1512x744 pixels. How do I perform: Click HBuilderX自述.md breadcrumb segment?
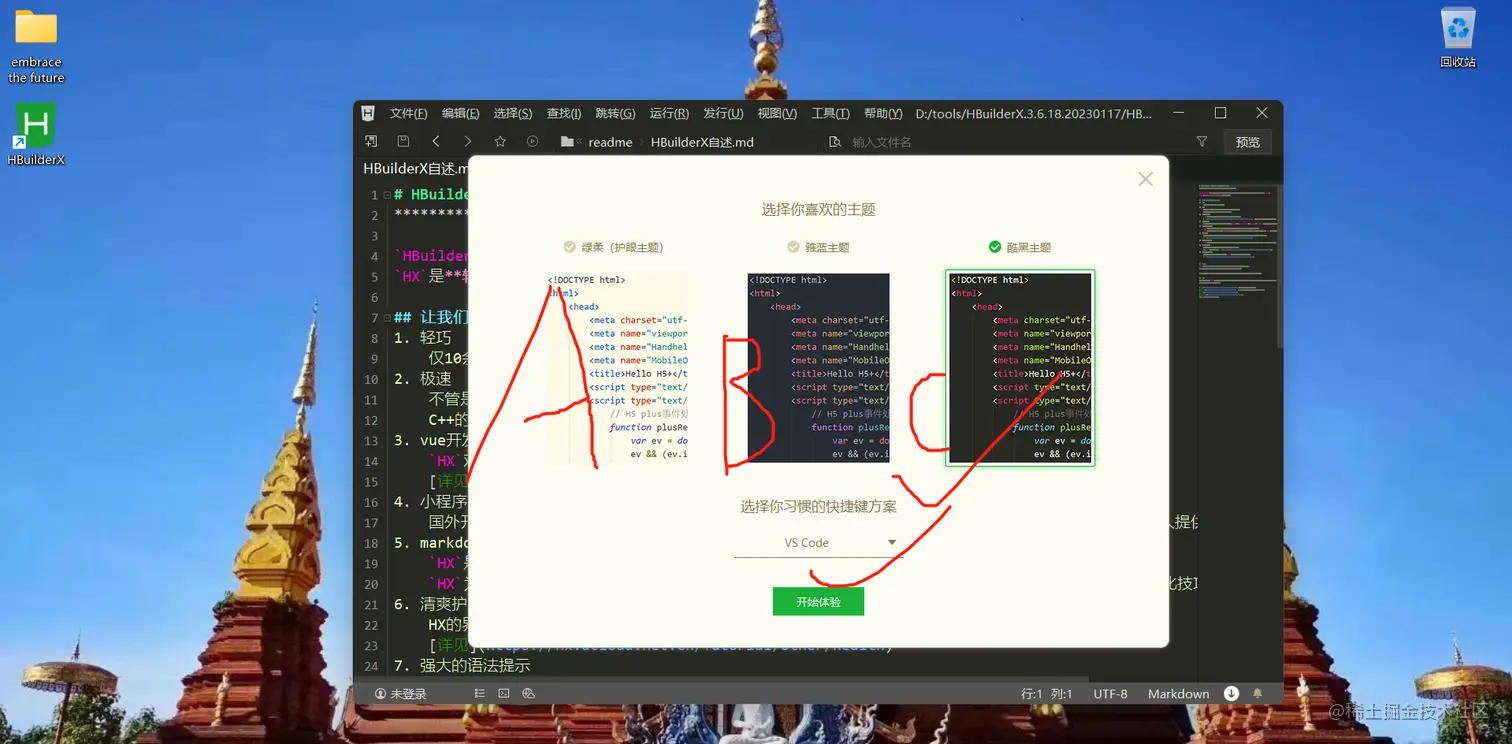702,142
